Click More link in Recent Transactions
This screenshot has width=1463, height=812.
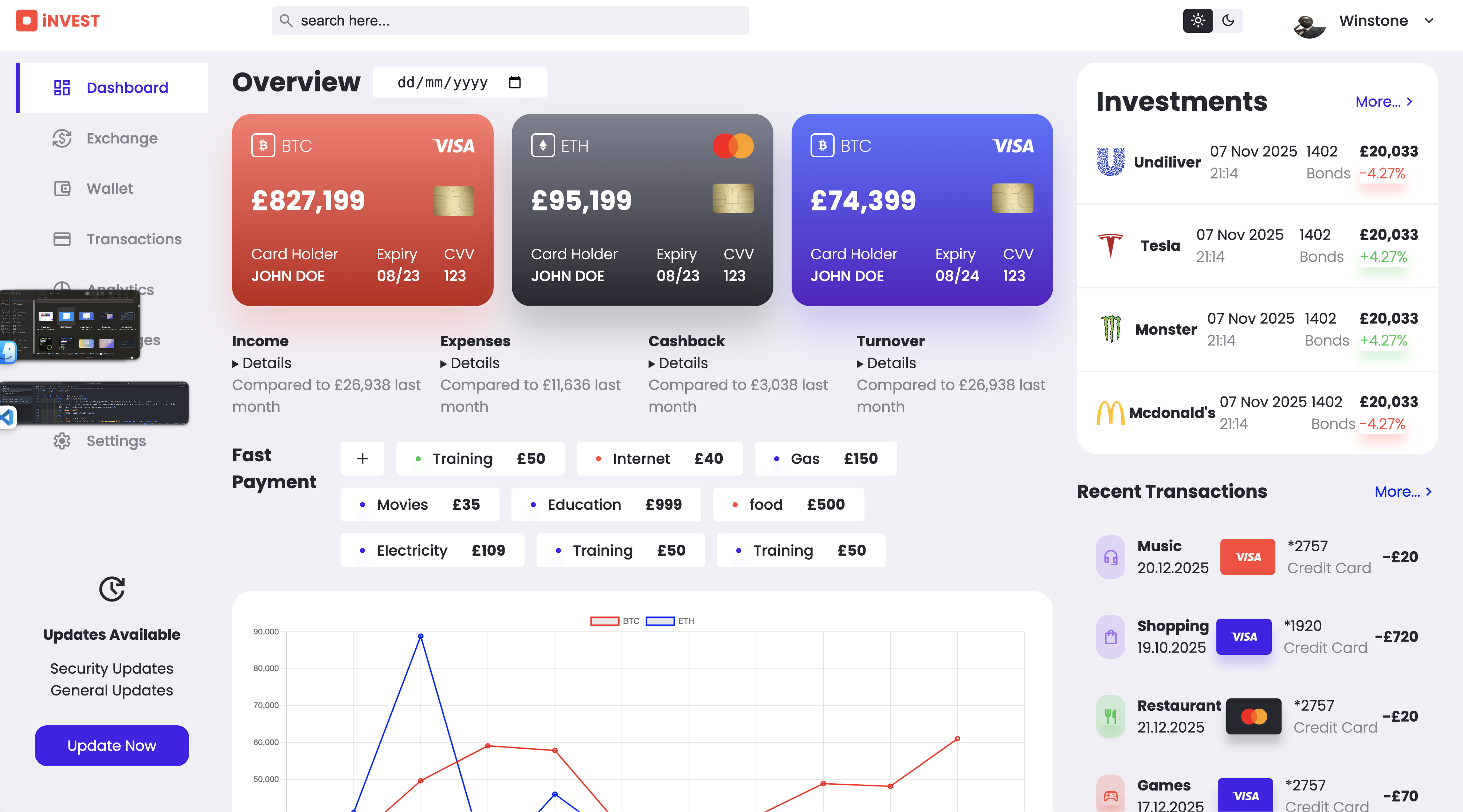pos(1403,492)
